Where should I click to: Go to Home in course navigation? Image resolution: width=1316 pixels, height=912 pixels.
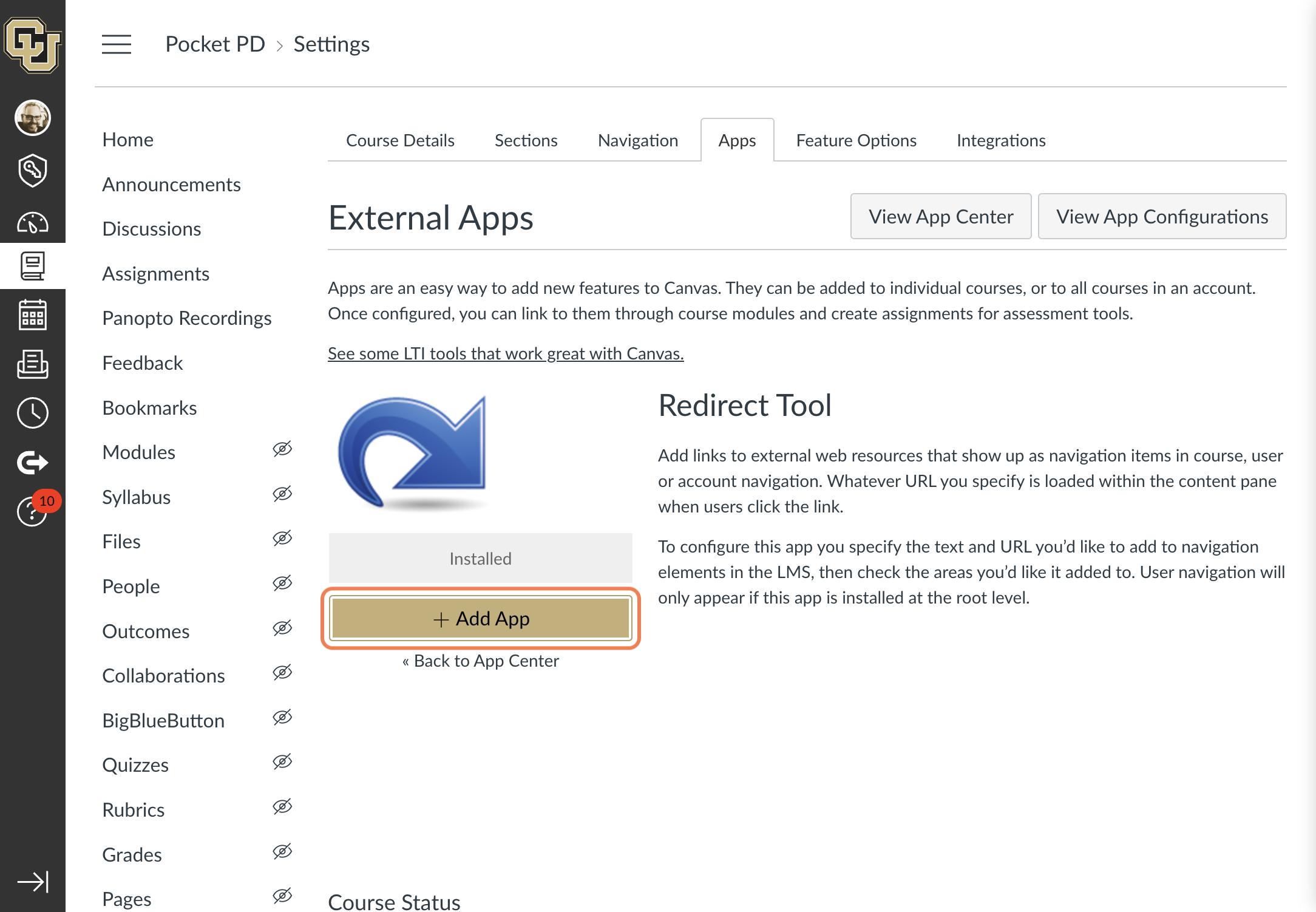pos(127,140)
